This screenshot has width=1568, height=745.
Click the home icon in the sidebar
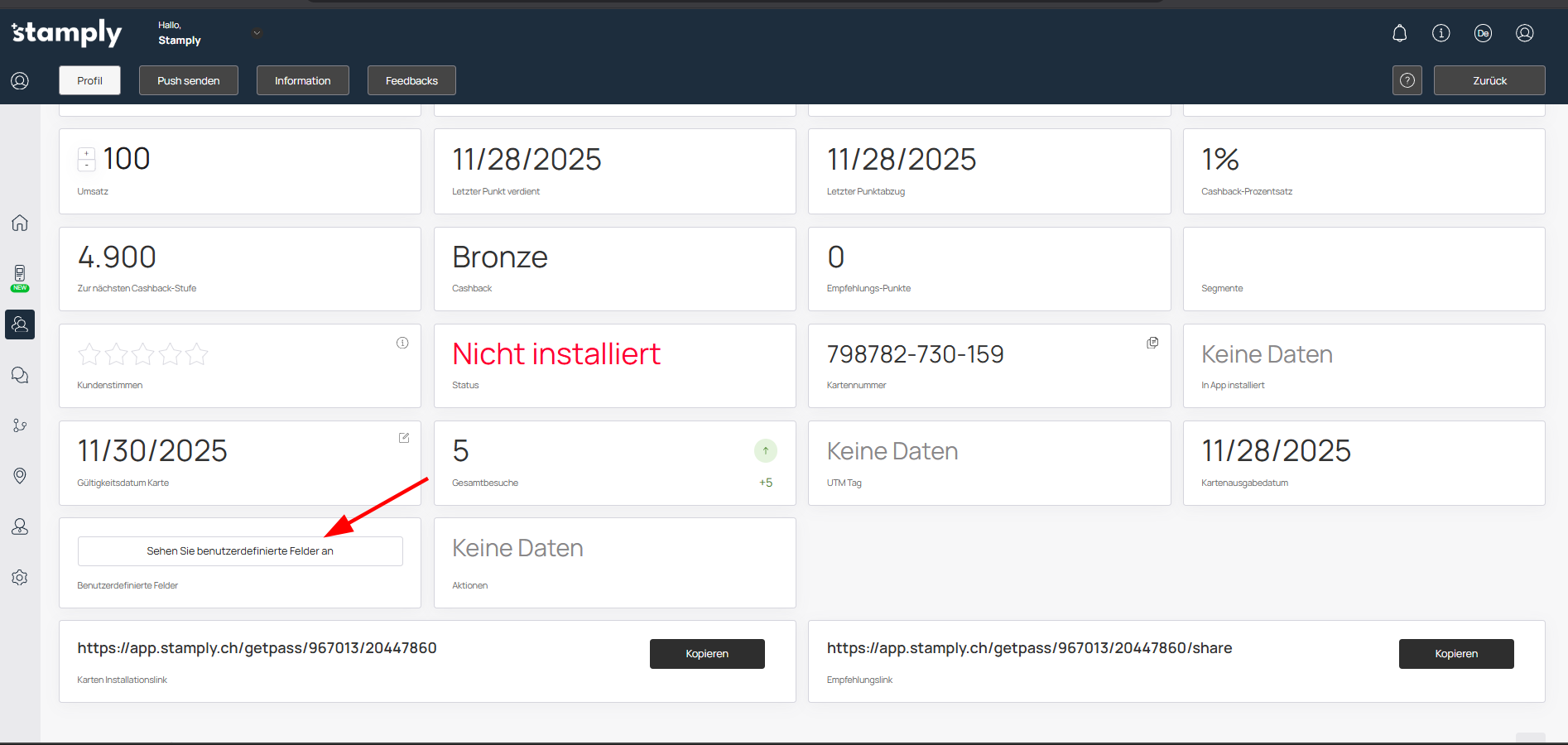[x=20, y=223]
